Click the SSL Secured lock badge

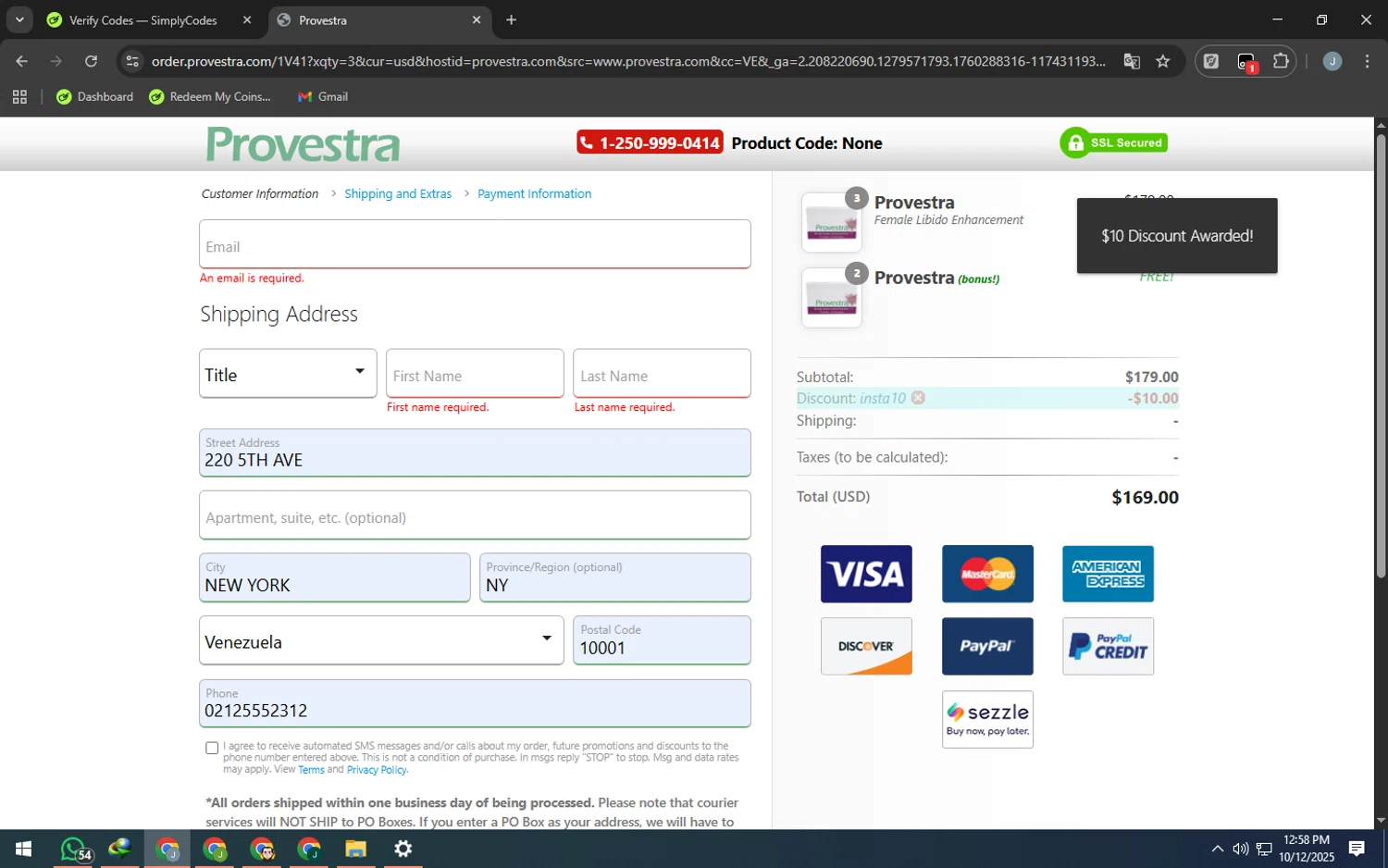(1114, 143)
